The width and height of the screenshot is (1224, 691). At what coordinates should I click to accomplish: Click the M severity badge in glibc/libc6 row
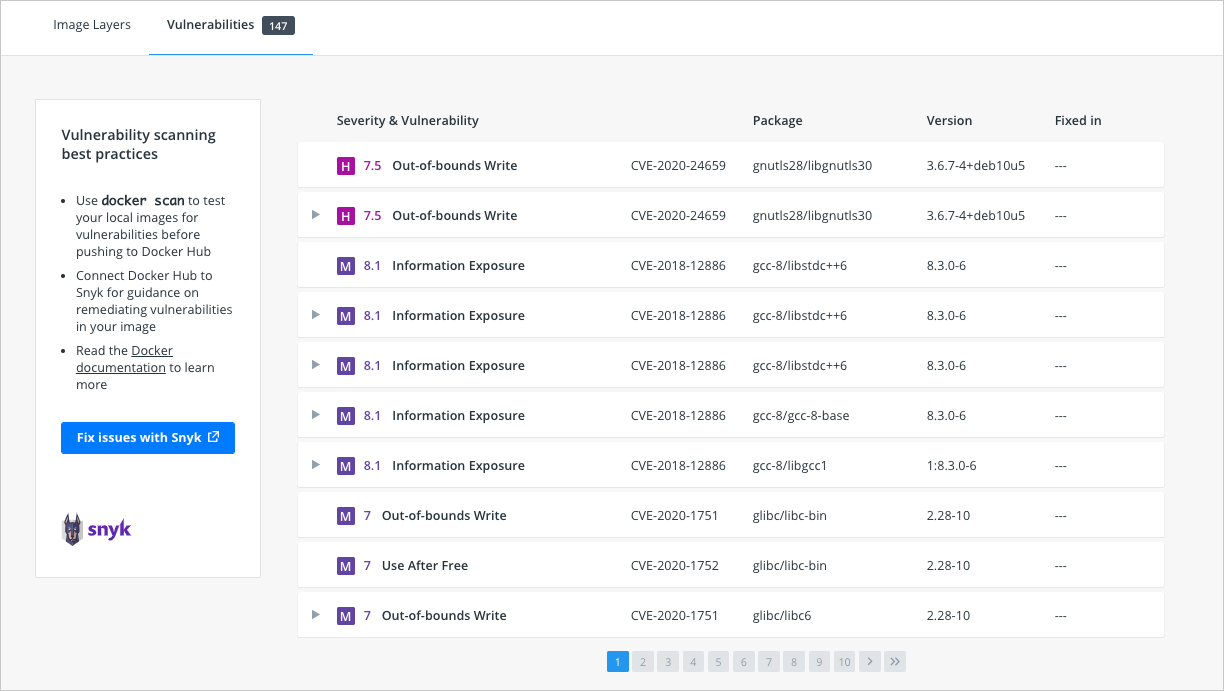coord(346,616)
